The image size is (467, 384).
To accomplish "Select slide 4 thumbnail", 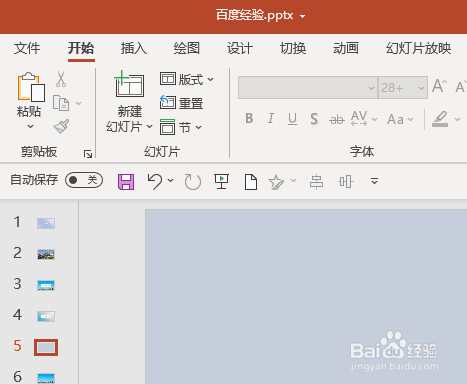I will click(46, 316).
